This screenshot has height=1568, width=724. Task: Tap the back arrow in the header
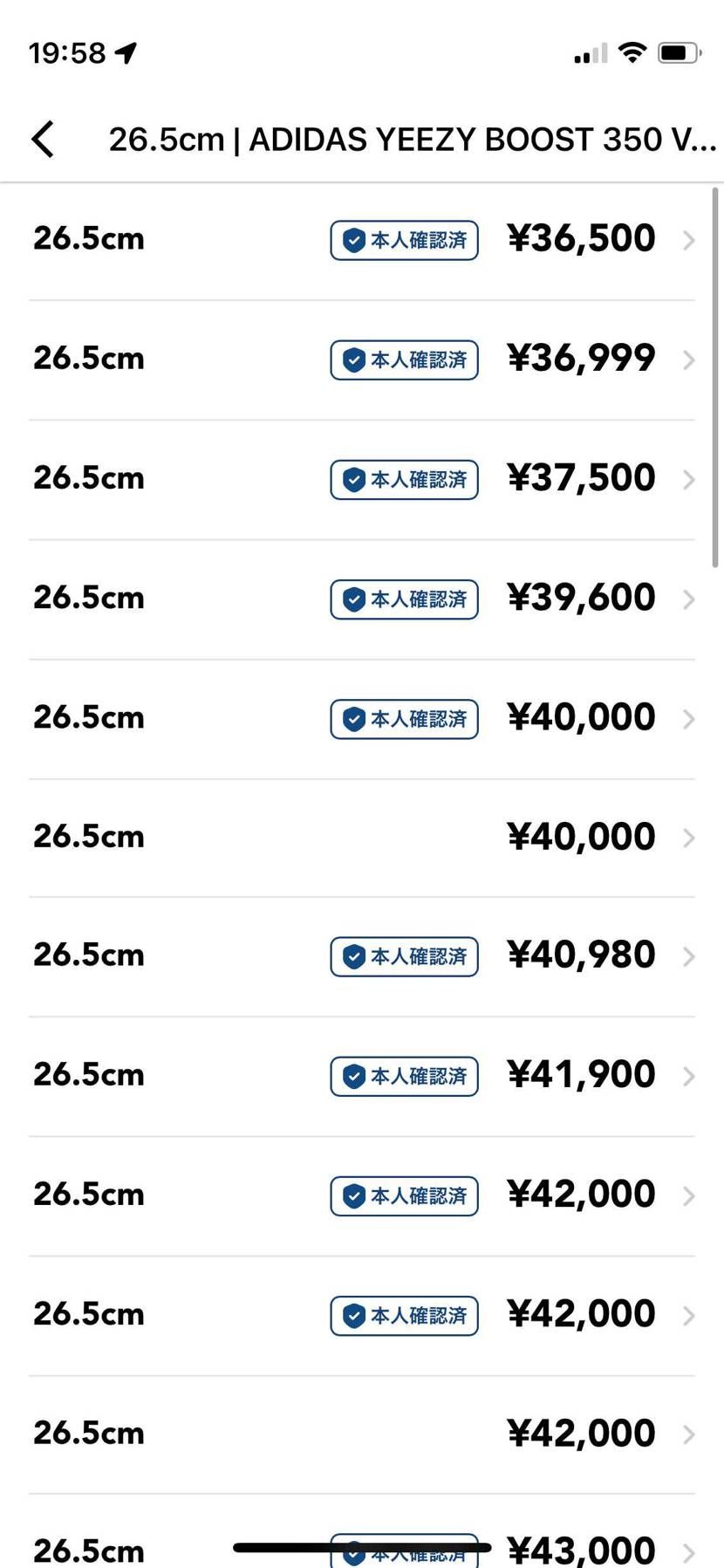(43, 139)
